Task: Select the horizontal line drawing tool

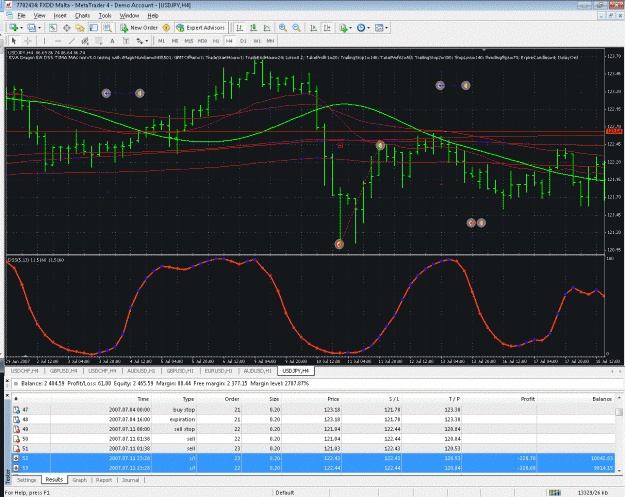Action: click(58, 41)
